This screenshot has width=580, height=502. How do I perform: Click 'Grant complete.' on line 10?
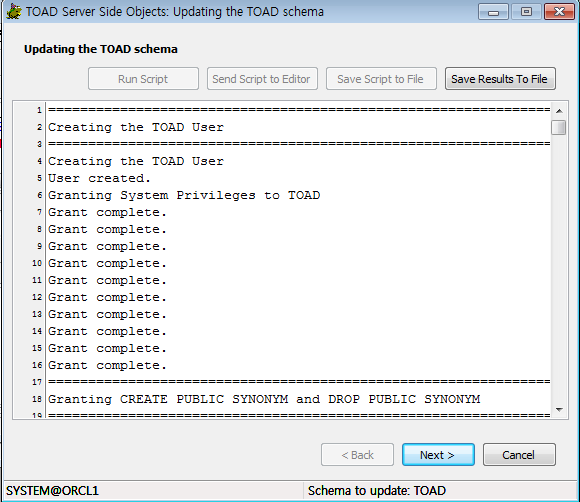[107, 263]
